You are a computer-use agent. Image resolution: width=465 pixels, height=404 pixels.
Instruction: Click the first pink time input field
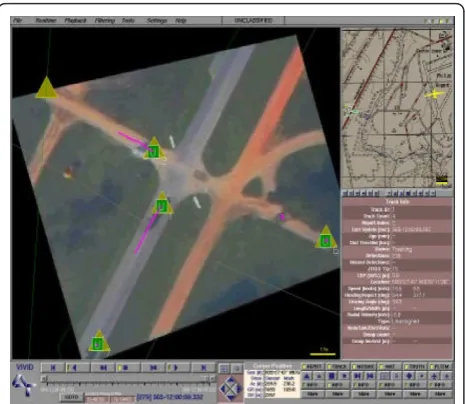coord(97,398)
